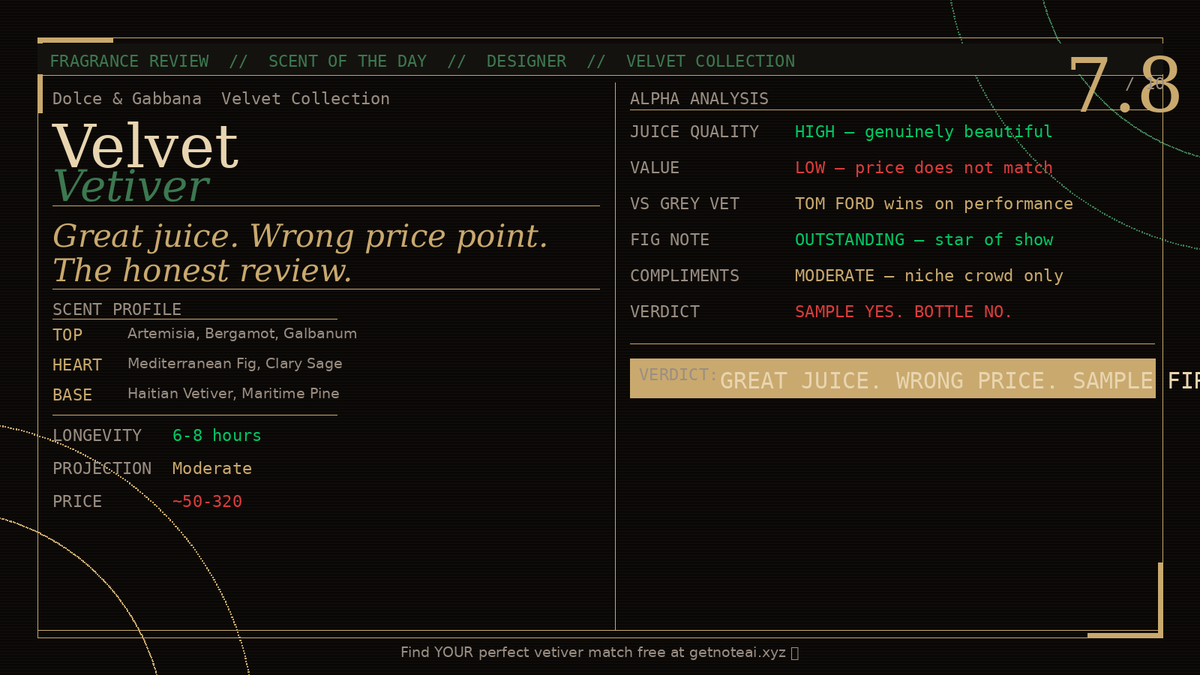Click the ALPHA ANALYSIS heading

[699, 98]
